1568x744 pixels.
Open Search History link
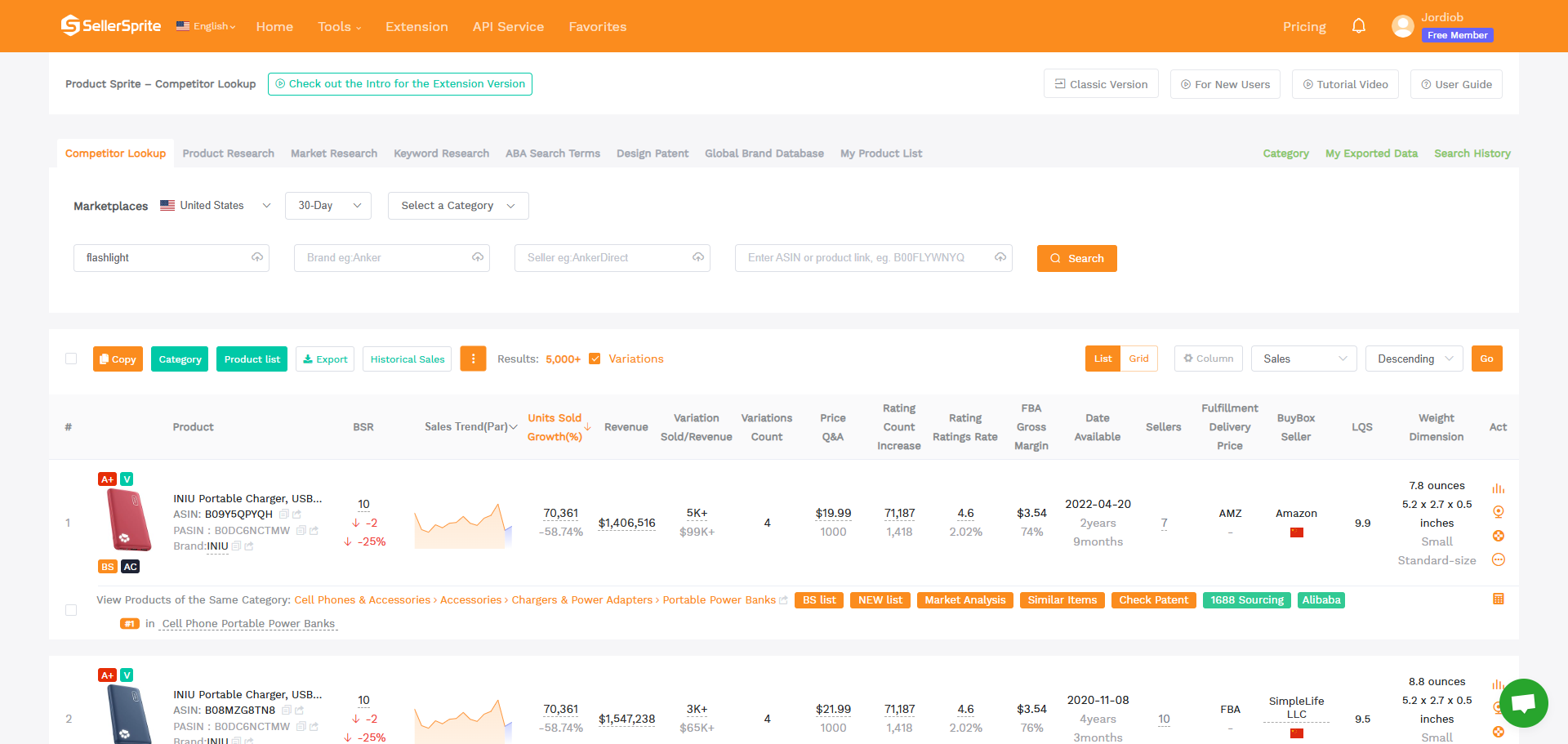click(x=1472, y=154)
